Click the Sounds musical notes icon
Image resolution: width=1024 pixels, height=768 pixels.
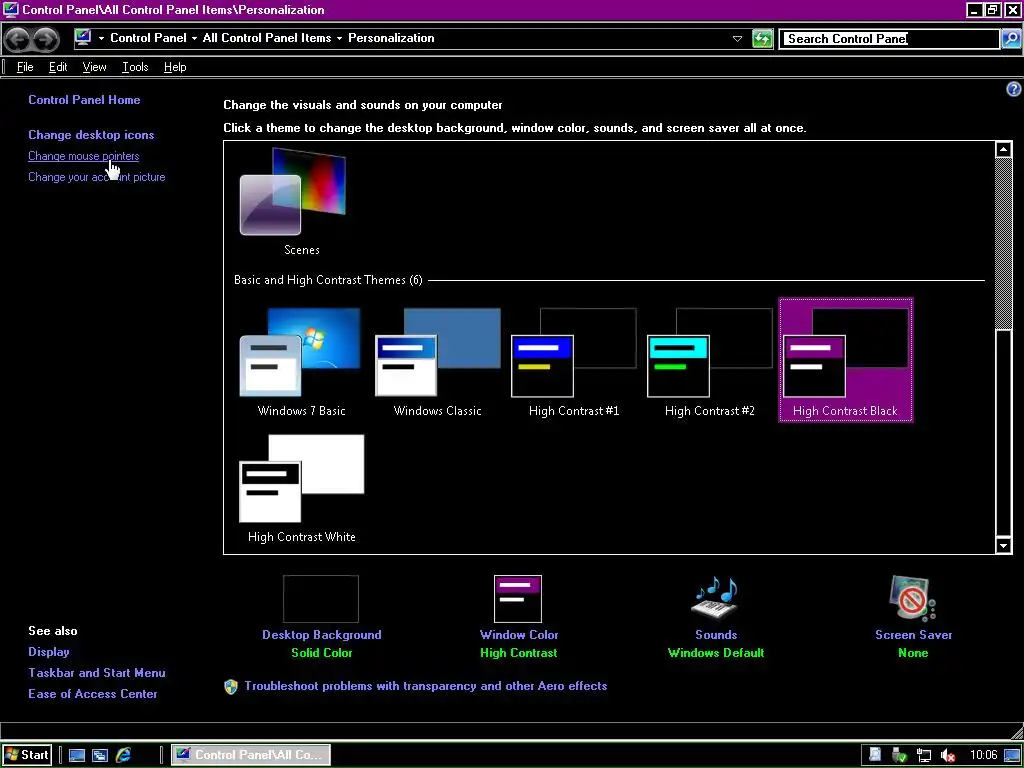pos(716,598)
